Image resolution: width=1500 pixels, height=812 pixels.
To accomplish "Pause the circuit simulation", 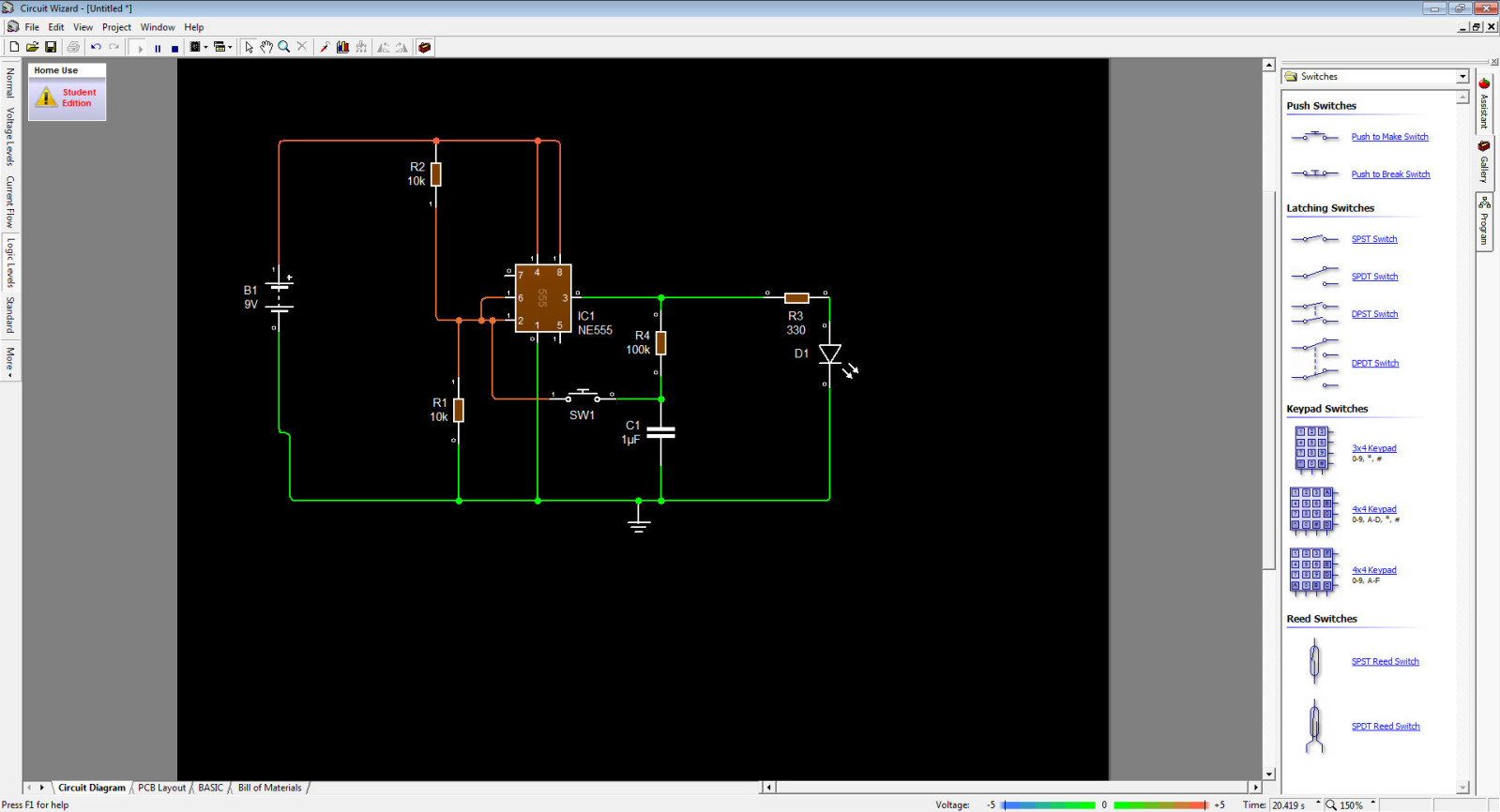I will point(158,48).
